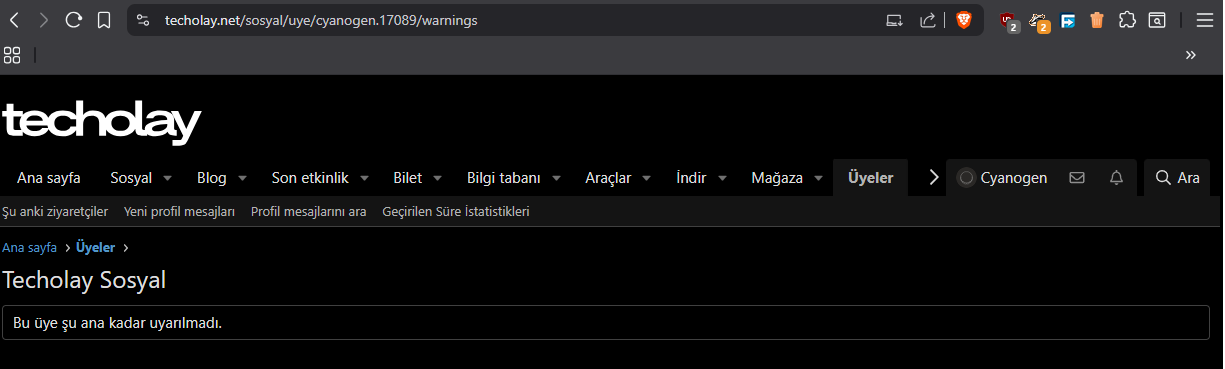
Task: Go to Ana sayfa in the navigation
Action: click(x=49, y=178)
